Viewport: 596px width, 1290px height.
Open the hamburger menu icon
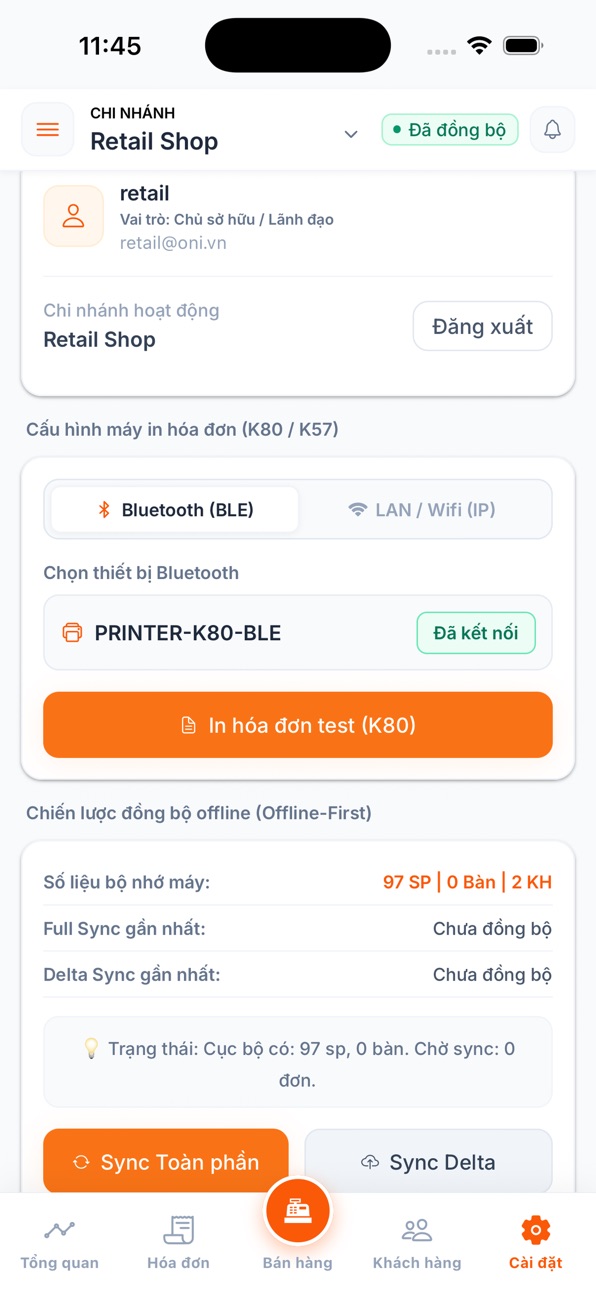click(x=47, y=130)
